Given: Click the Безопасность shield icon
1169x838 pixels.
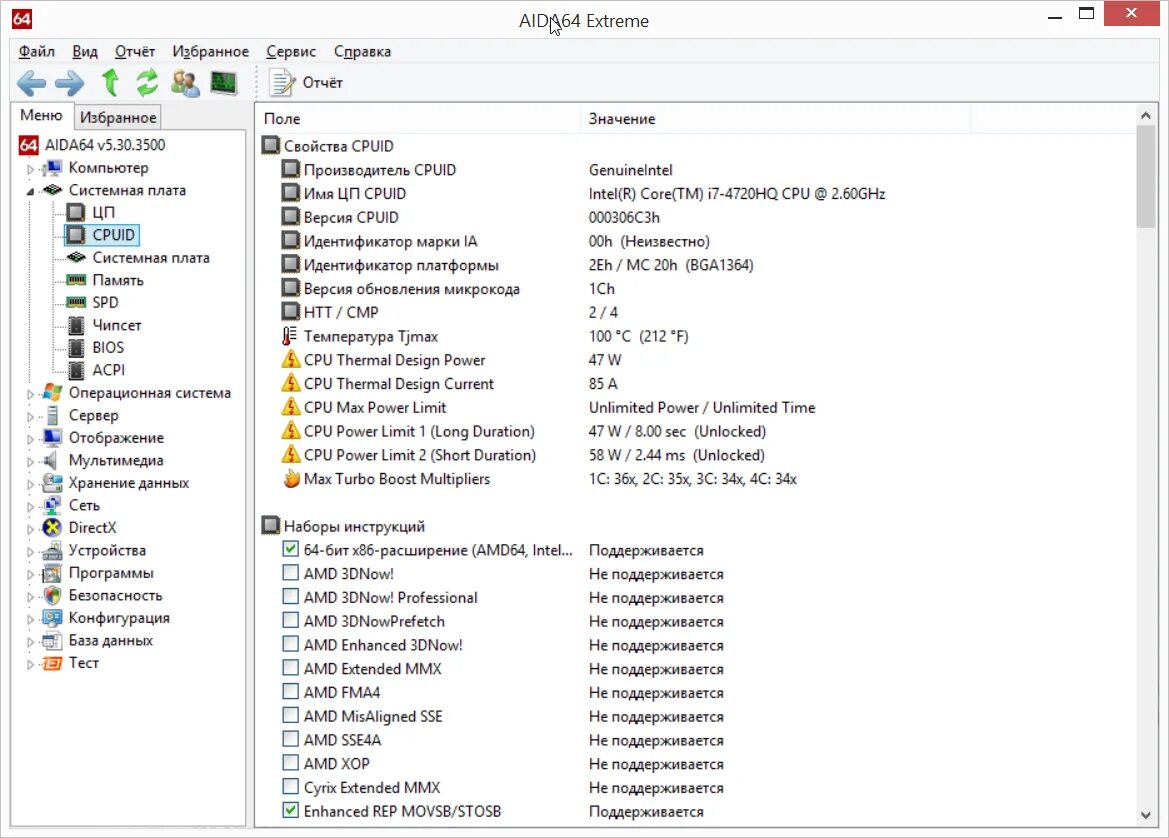Looking at the screenshot, I should 52,596.
